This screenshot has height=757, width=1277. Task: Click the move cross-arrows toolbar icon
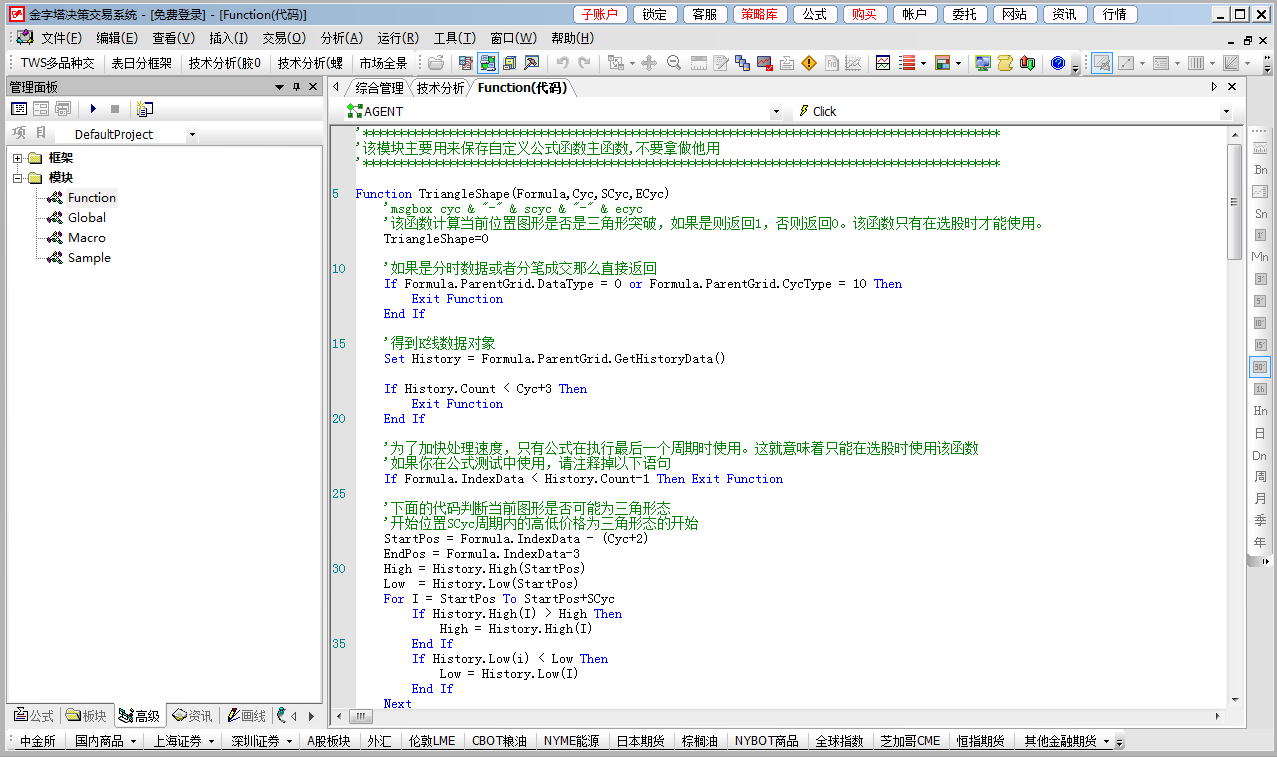click(649, 64)
